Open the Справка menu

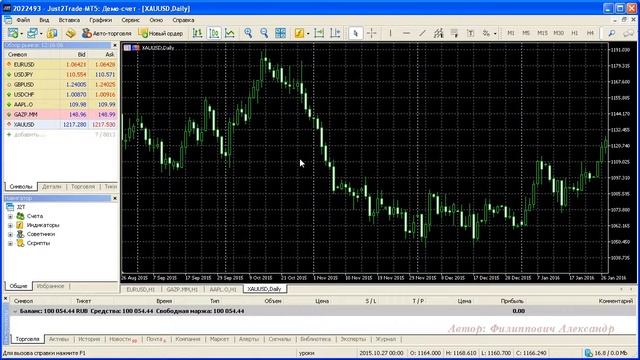(x=183, y=20)
